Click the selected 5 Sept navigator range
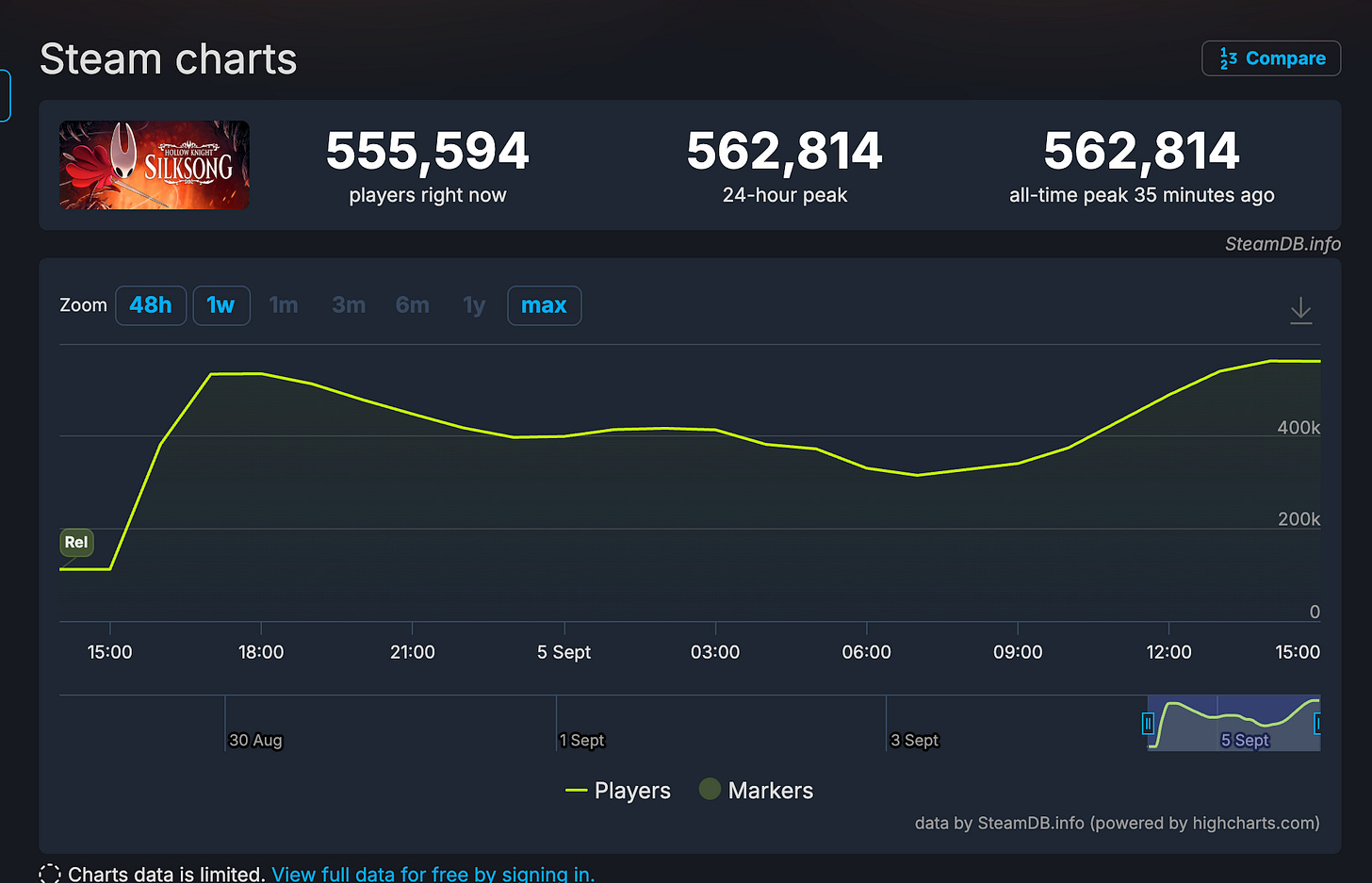Screen dimensions: 1372x883 pyautogui.click(x=1233, y=723)
